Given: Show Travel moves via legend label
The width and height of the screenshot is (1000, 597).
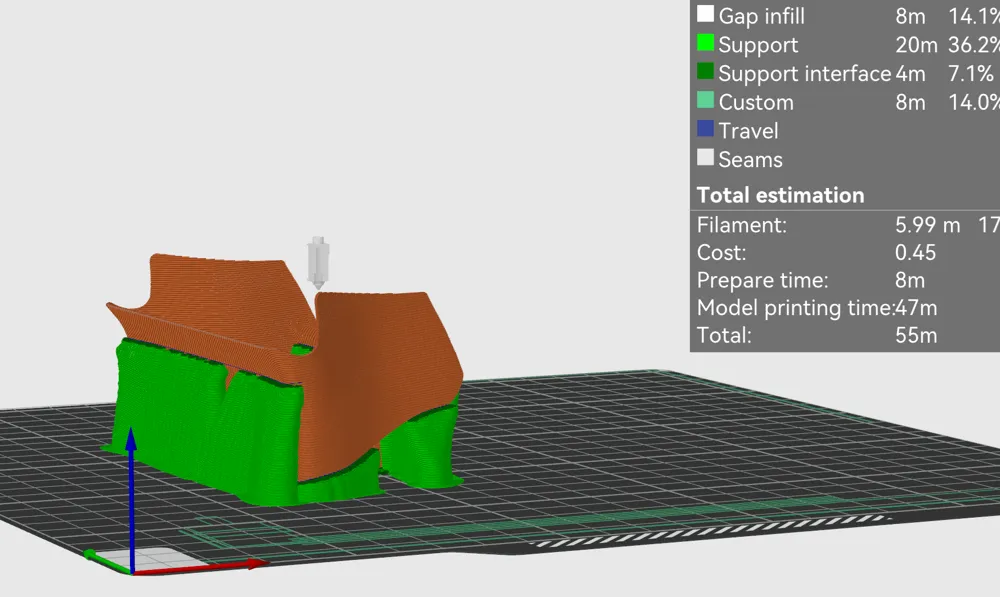Looking at the screenshot, I should click(748, 130).
